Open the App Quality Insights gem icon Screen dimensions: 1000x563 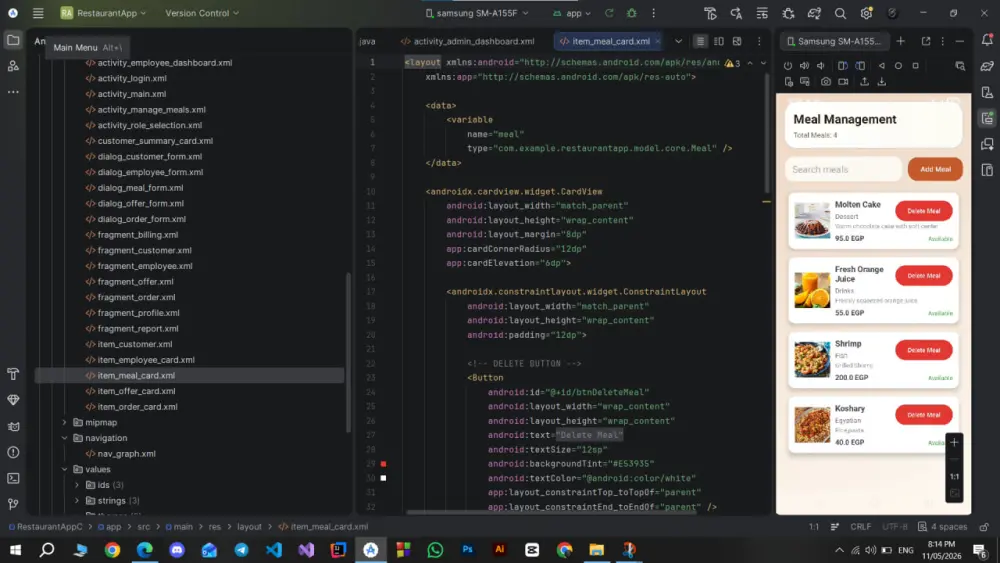pyautogui.click(x=13, y=400)
